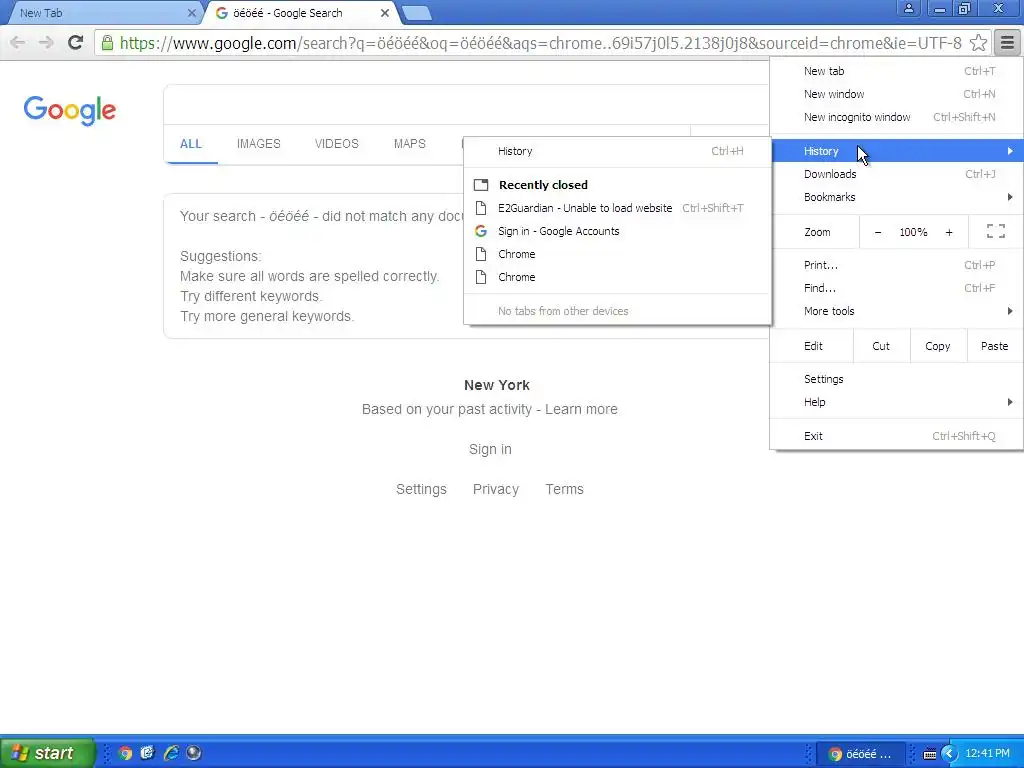Reopen the second Chrome recently closed entry

(617, 277)
